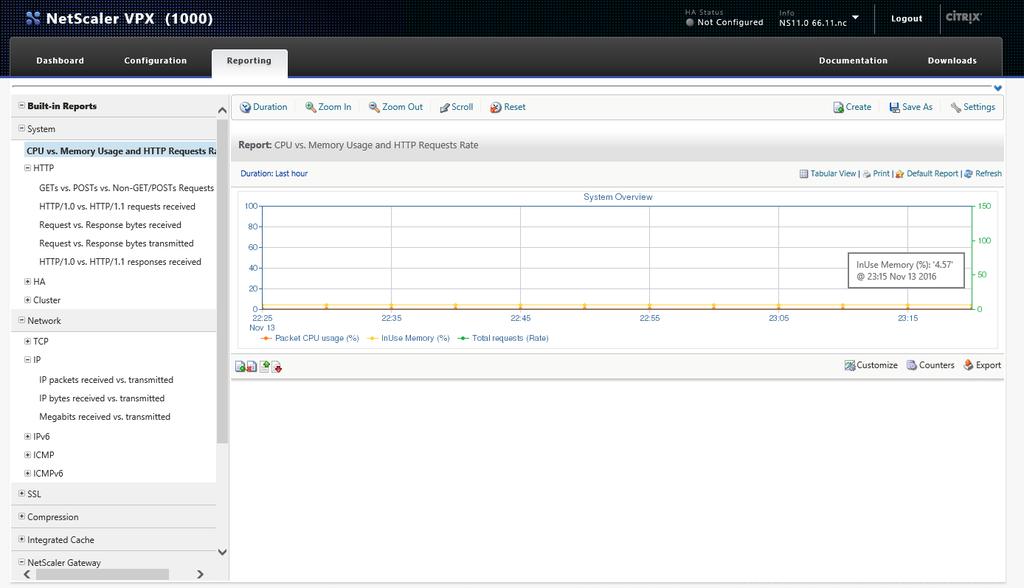Click the blue collapse chevron below Downloads
This screenshot has height=588, width=1024.
pyautogui.click(x=998, y=88)
